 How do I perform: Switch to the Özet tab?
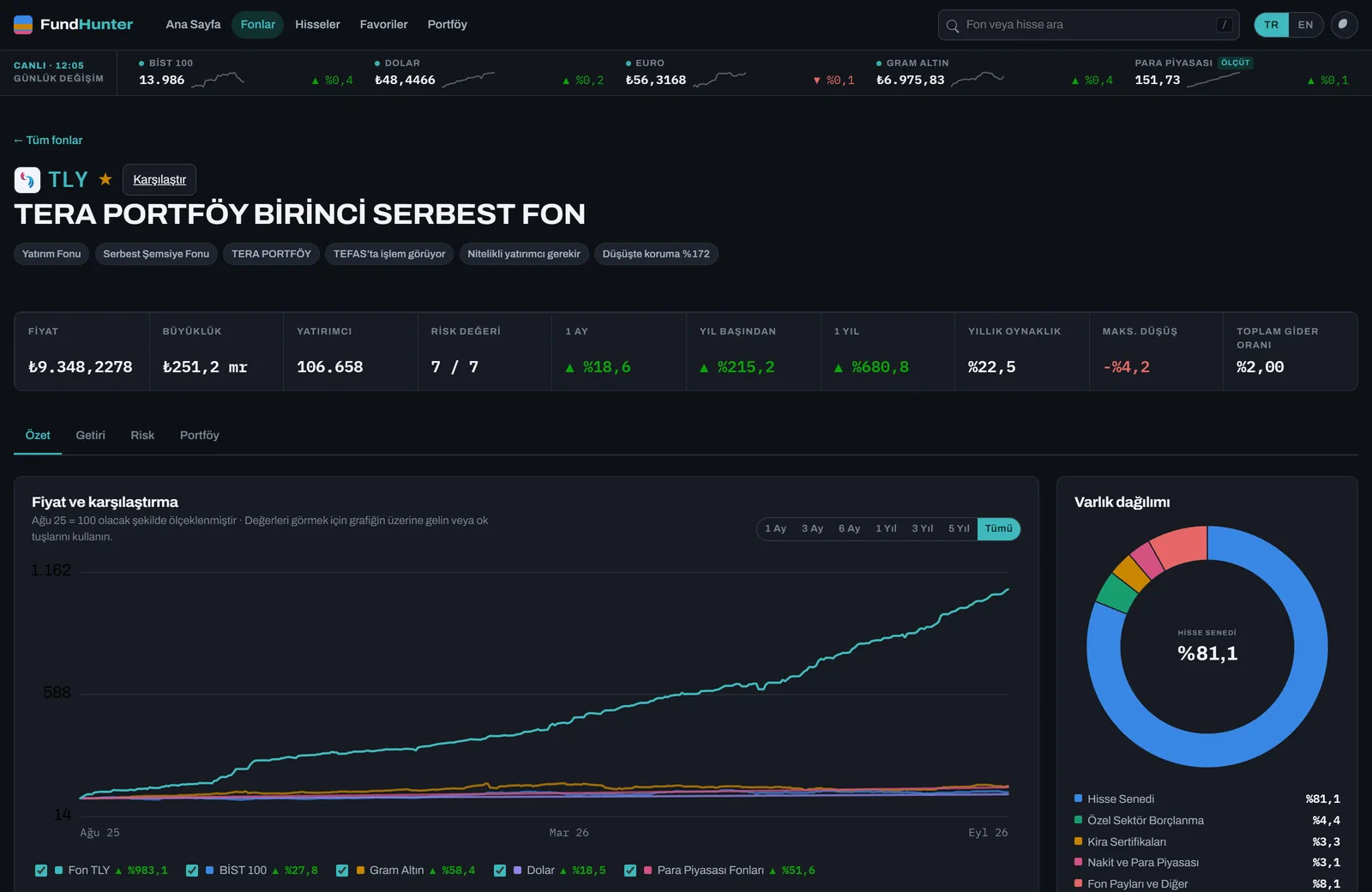click(x=38, y=436)
